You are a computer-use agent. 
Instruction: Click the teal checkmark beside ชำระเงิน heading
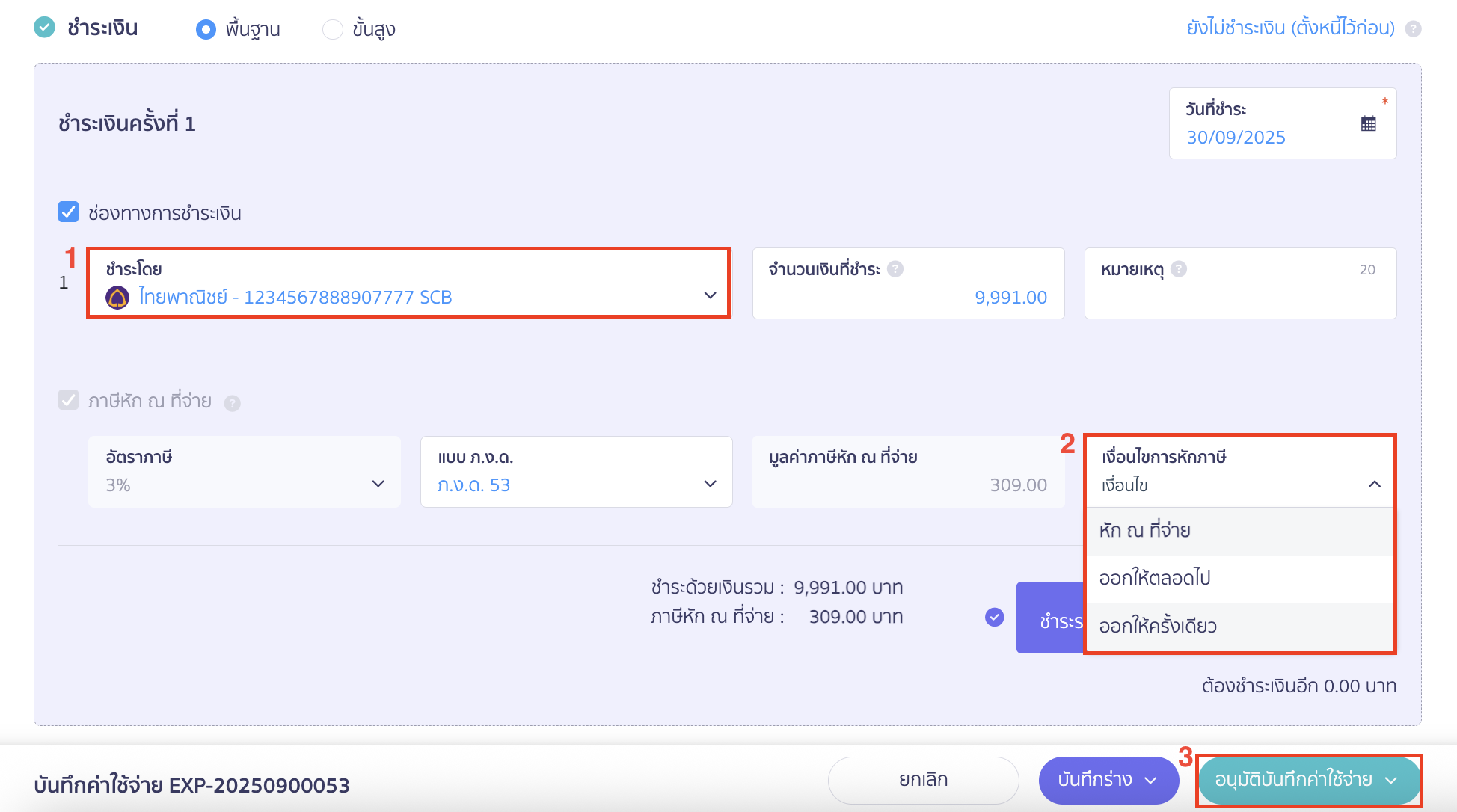pyautogui.click(x=45, y=28)
